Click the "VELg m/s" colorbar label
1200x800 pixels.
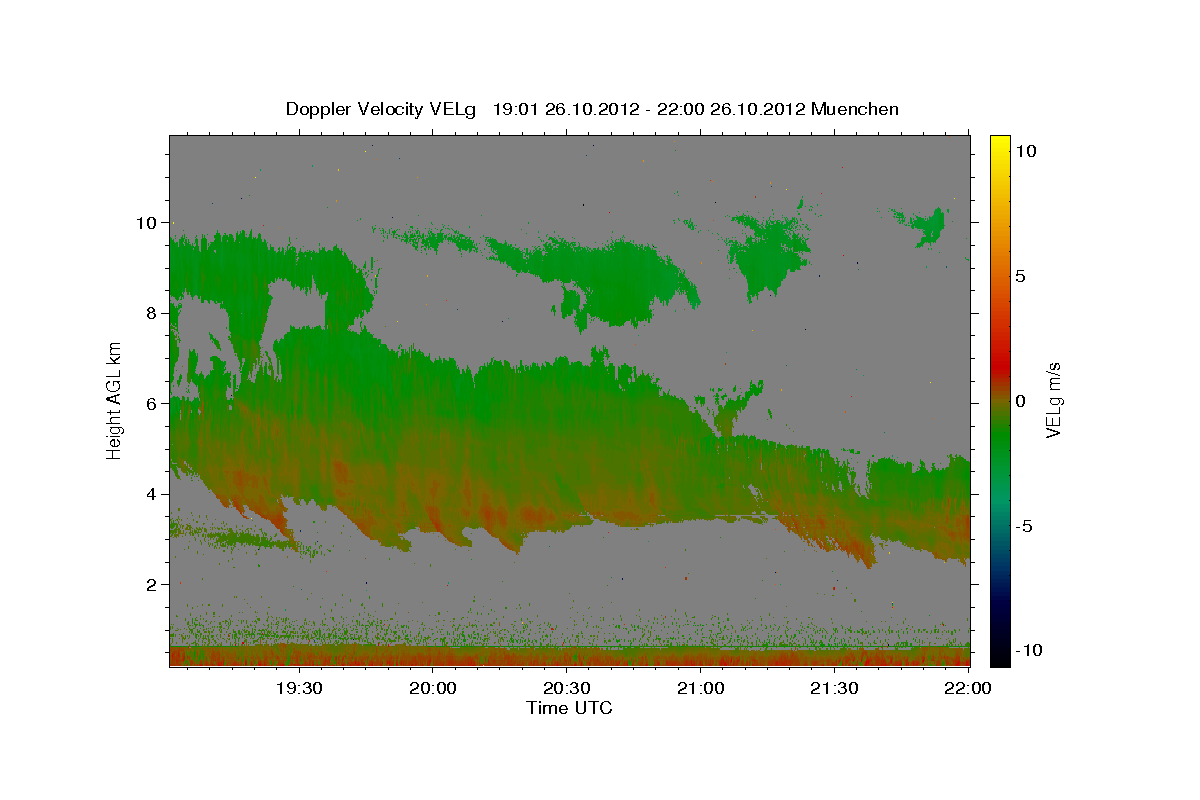[1053, 400]
